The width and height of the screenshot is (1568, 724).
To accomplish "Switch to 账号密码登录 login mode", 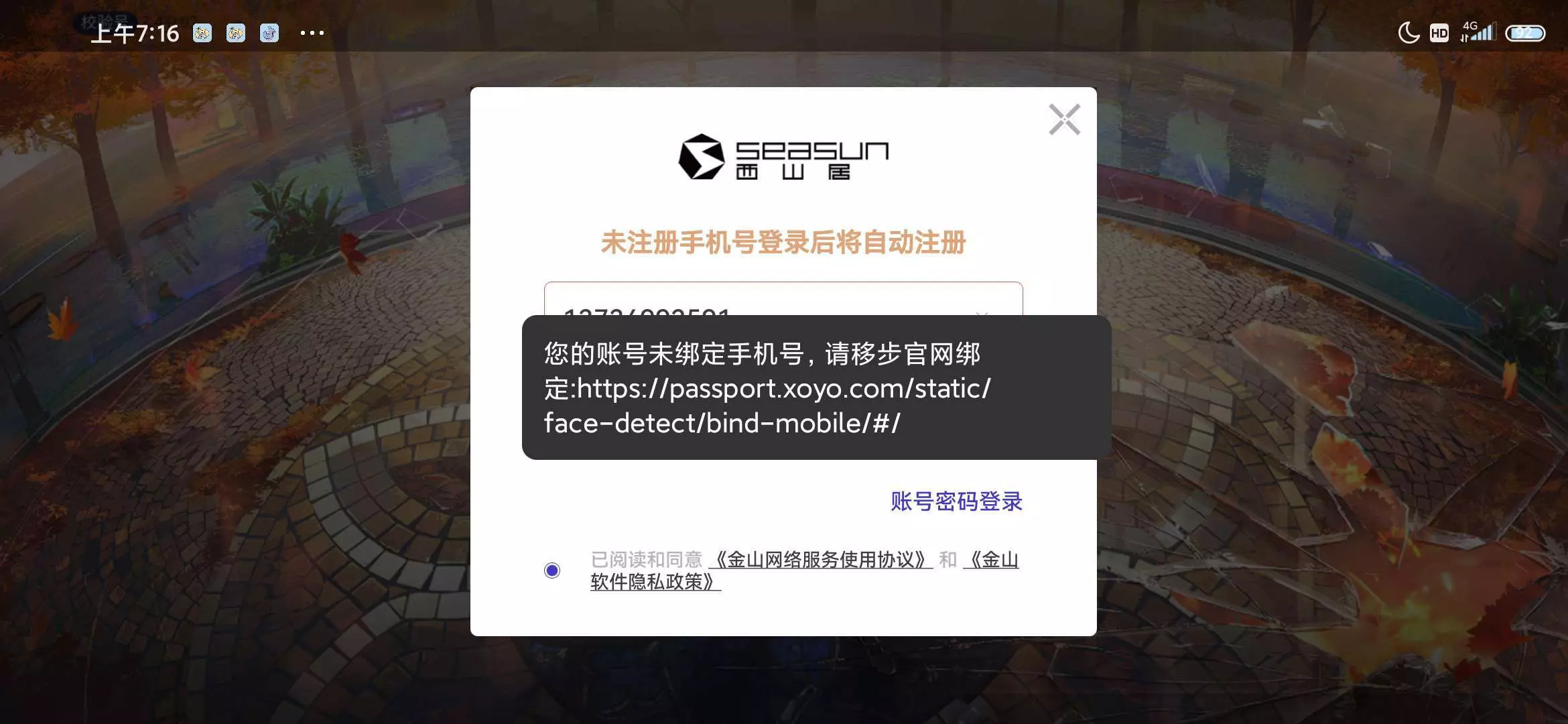I will coord(956,501).
